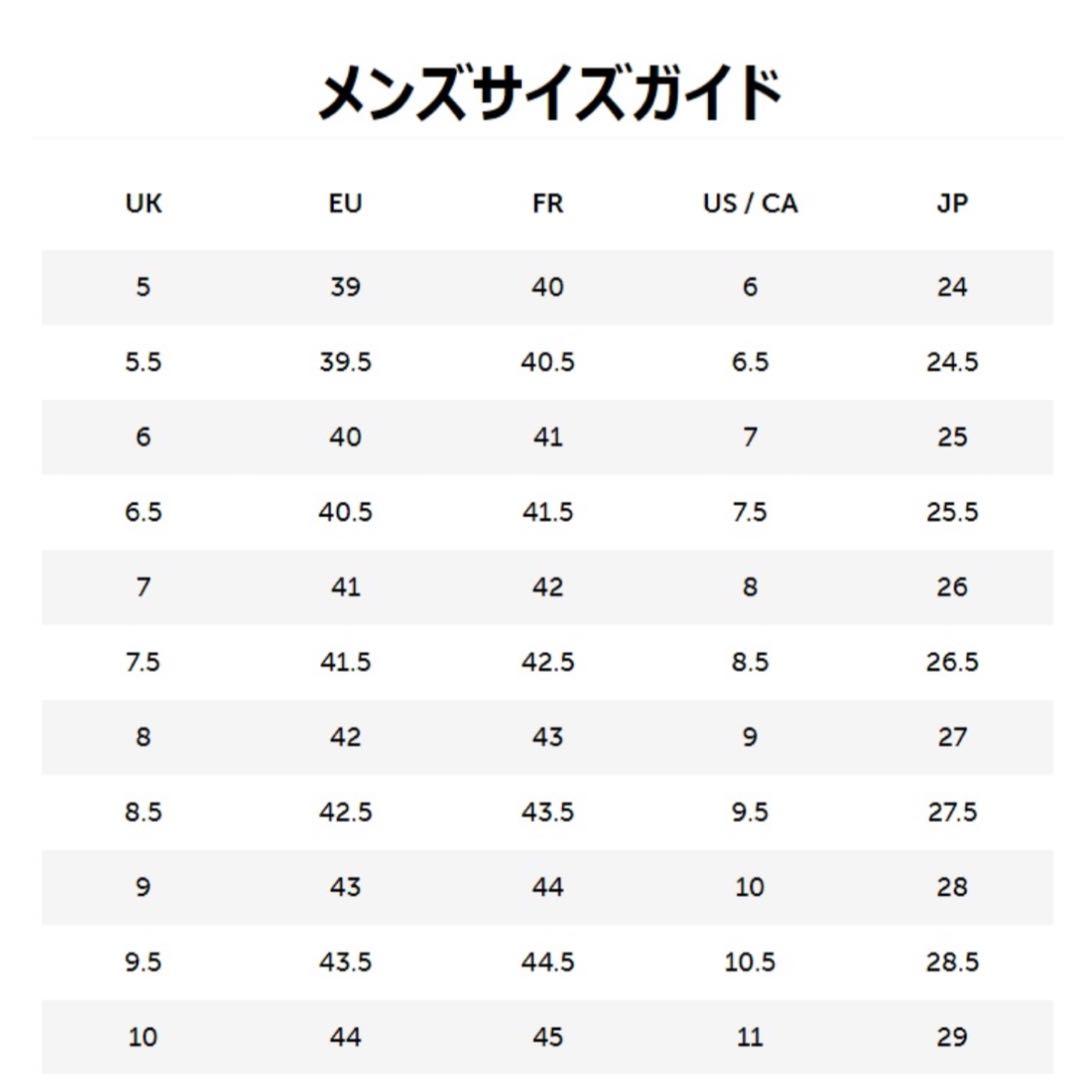Select JP size 28.5 cell
Image resolution: width=1080 pixels, height=1080 pixels.
point(952,962)
